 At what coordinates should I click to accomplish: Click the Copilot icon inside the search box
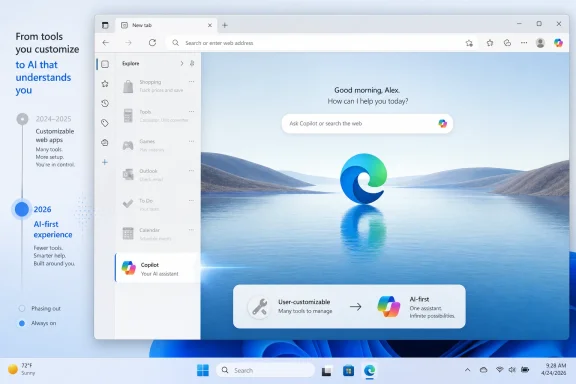[443, 123]
